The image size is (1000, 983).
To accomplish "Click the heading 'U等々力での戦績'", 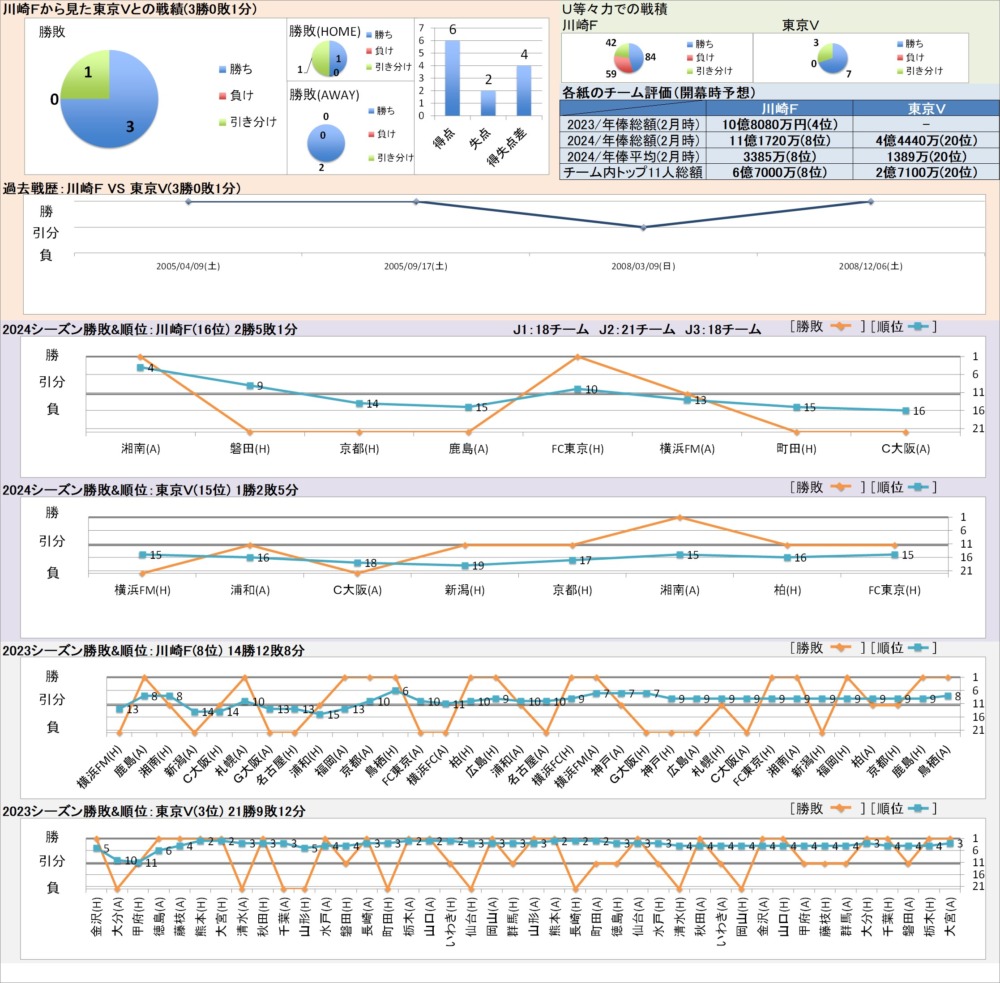I will (615, 9).
